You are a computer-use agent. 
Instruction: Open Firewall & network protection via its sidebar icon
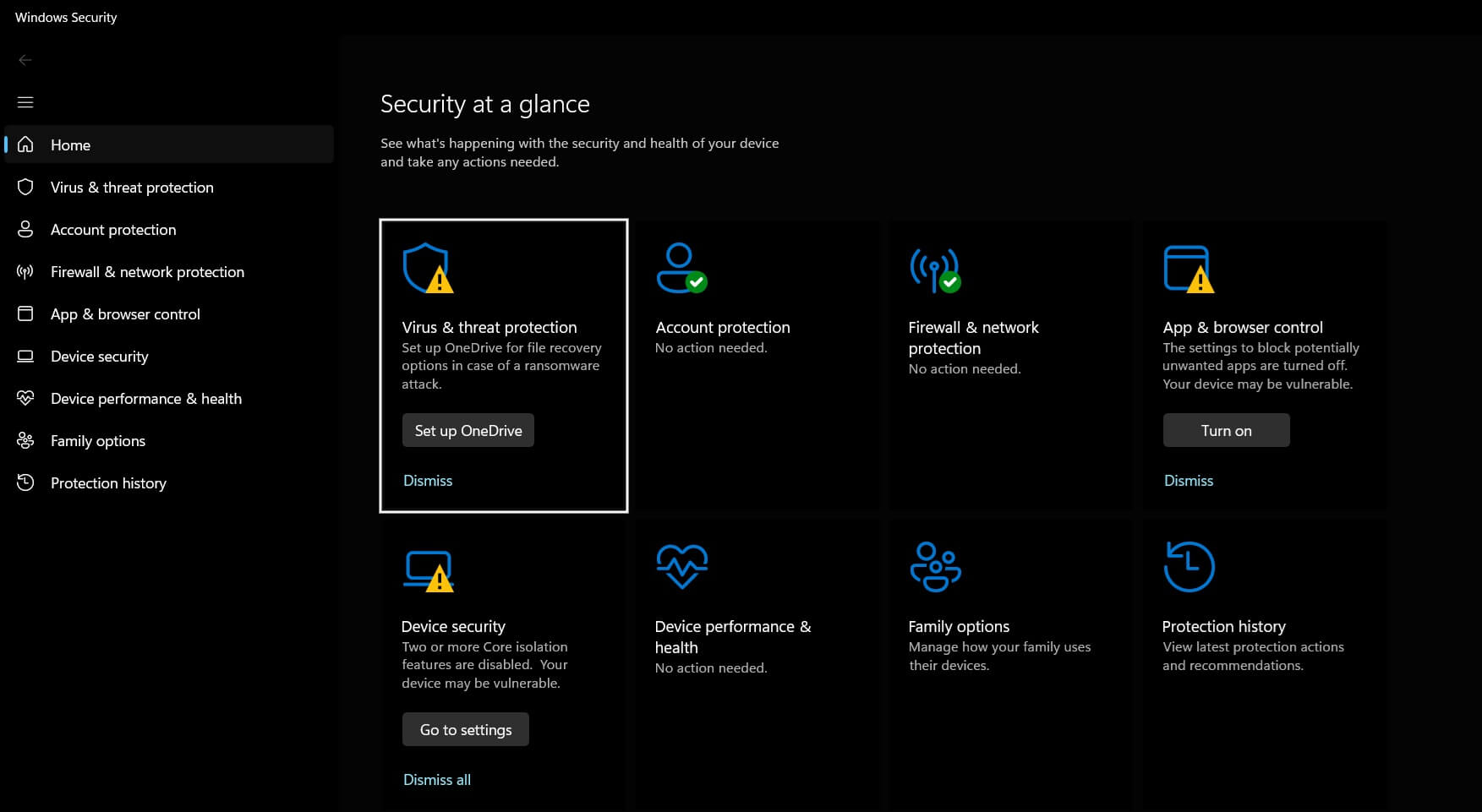coord(25,271)
